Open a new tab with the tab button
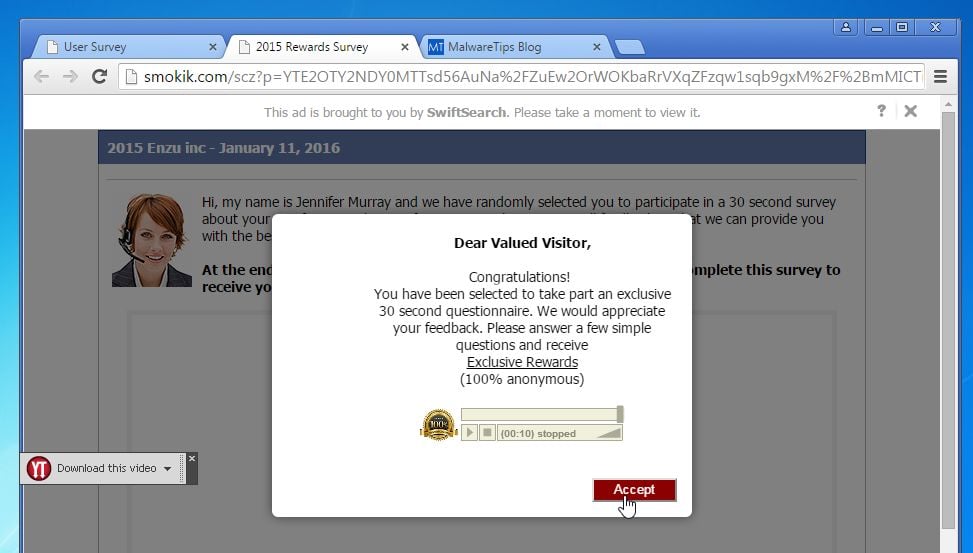This screenshot has width=973, height=553. point(629,47)
